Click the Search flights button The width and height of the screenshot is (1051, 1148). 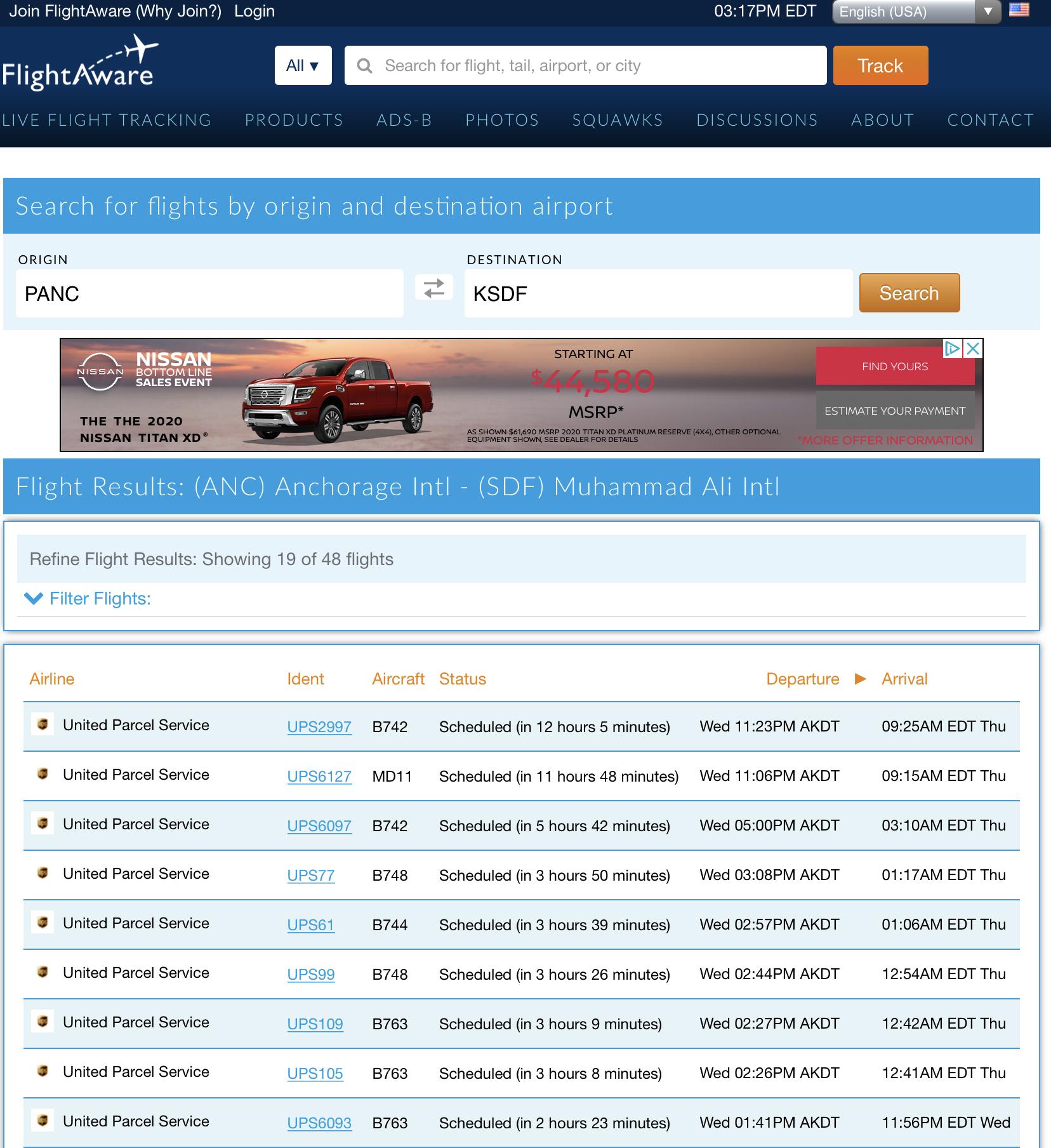pos(909,293)
